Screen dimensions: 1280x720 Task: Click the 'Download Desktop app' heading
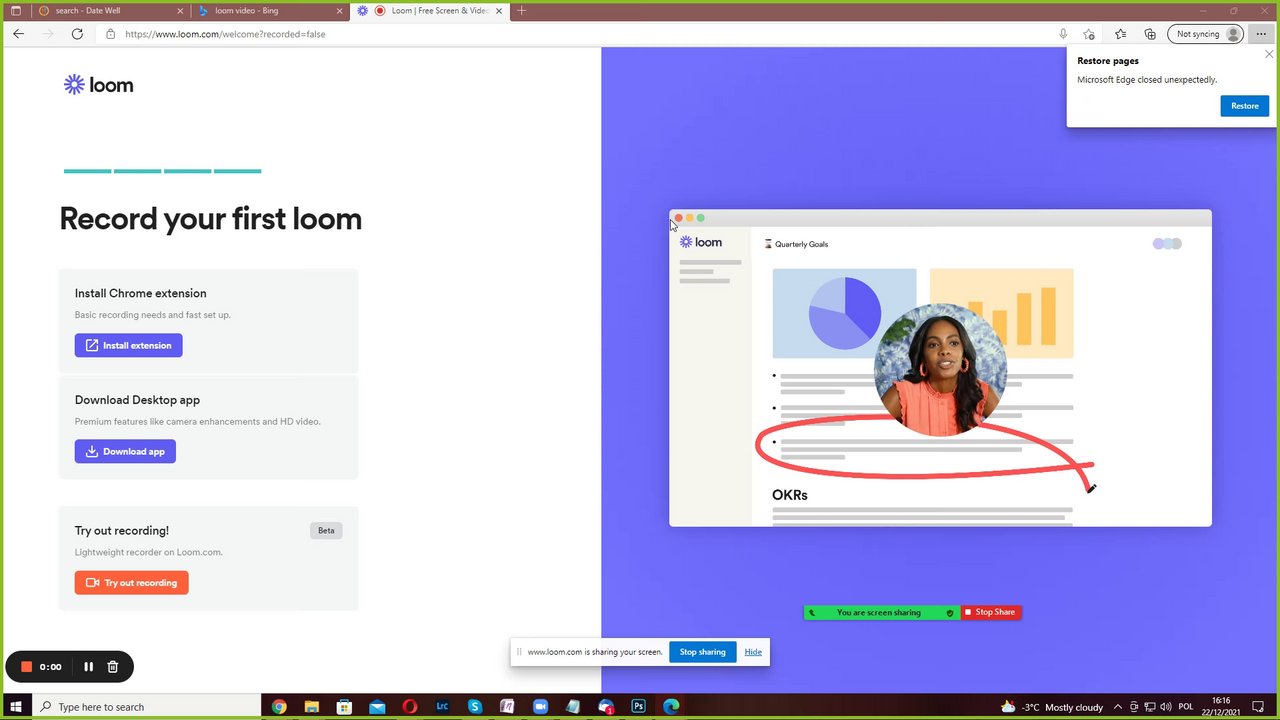pyautogui.click(x=137, y=400)
